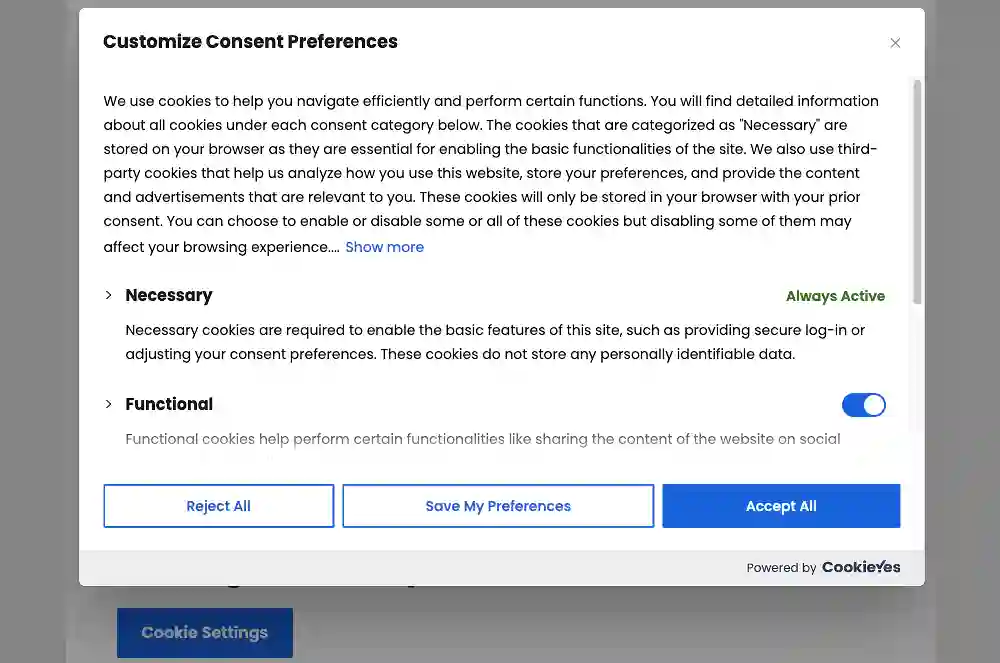Expand the Functional cookies chevron
The width and height of the screenshot is (1000, 663).
[108, 404]
